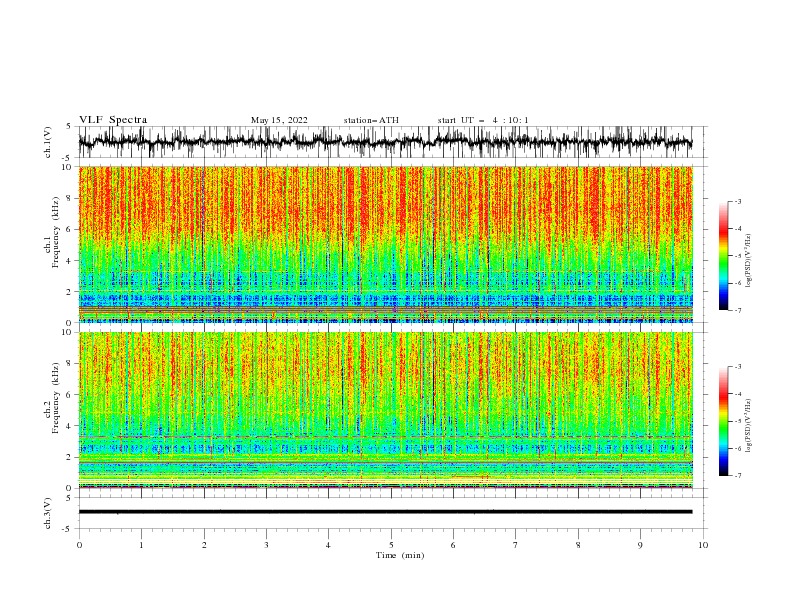This screenshot has width=792, height=612.
Task: Click the "ch.3(V)" axis label
Action: pos(48,513)
